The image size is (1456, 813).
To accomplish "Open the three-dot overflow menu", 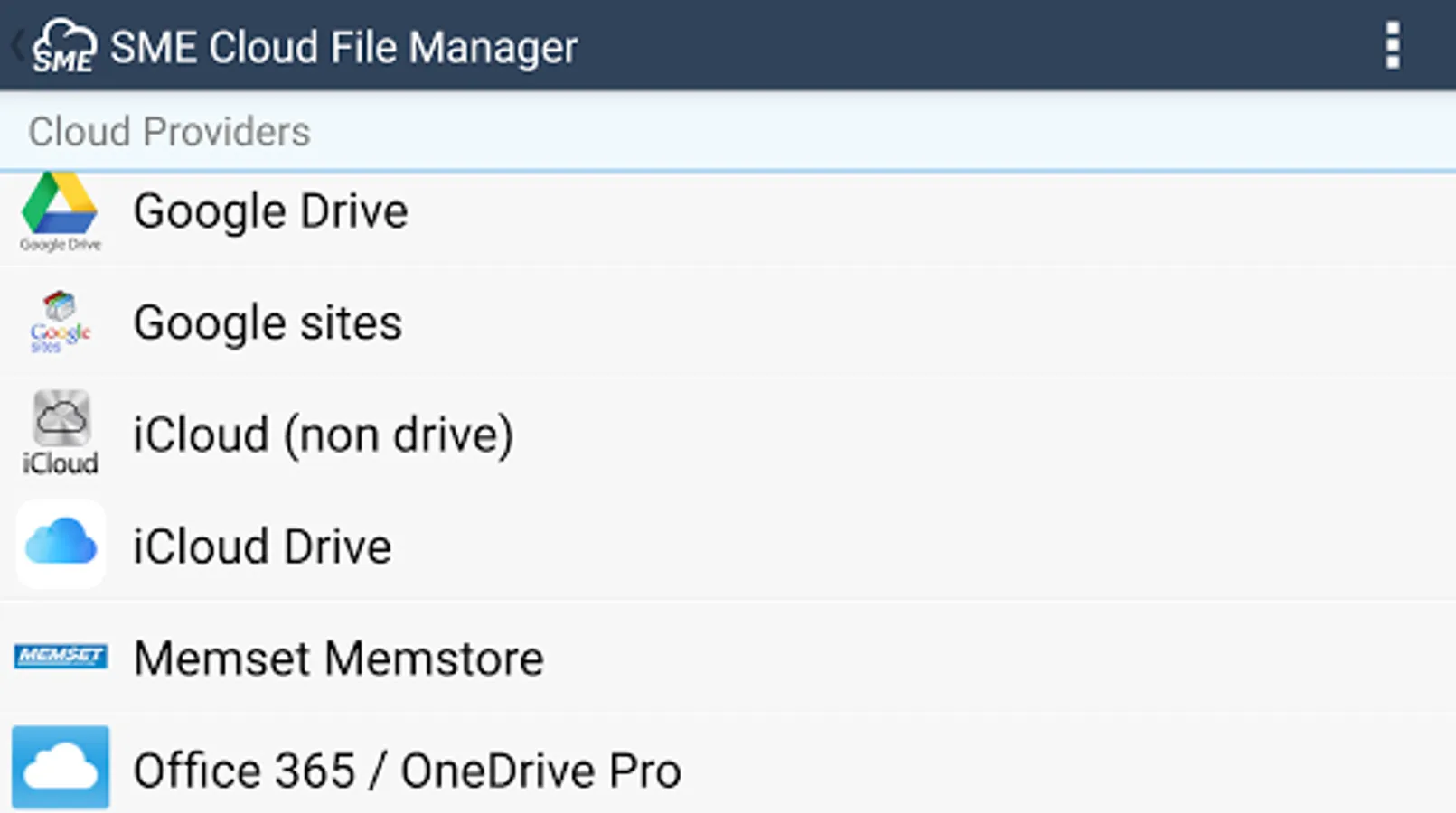I will [x=1392, y=45].
